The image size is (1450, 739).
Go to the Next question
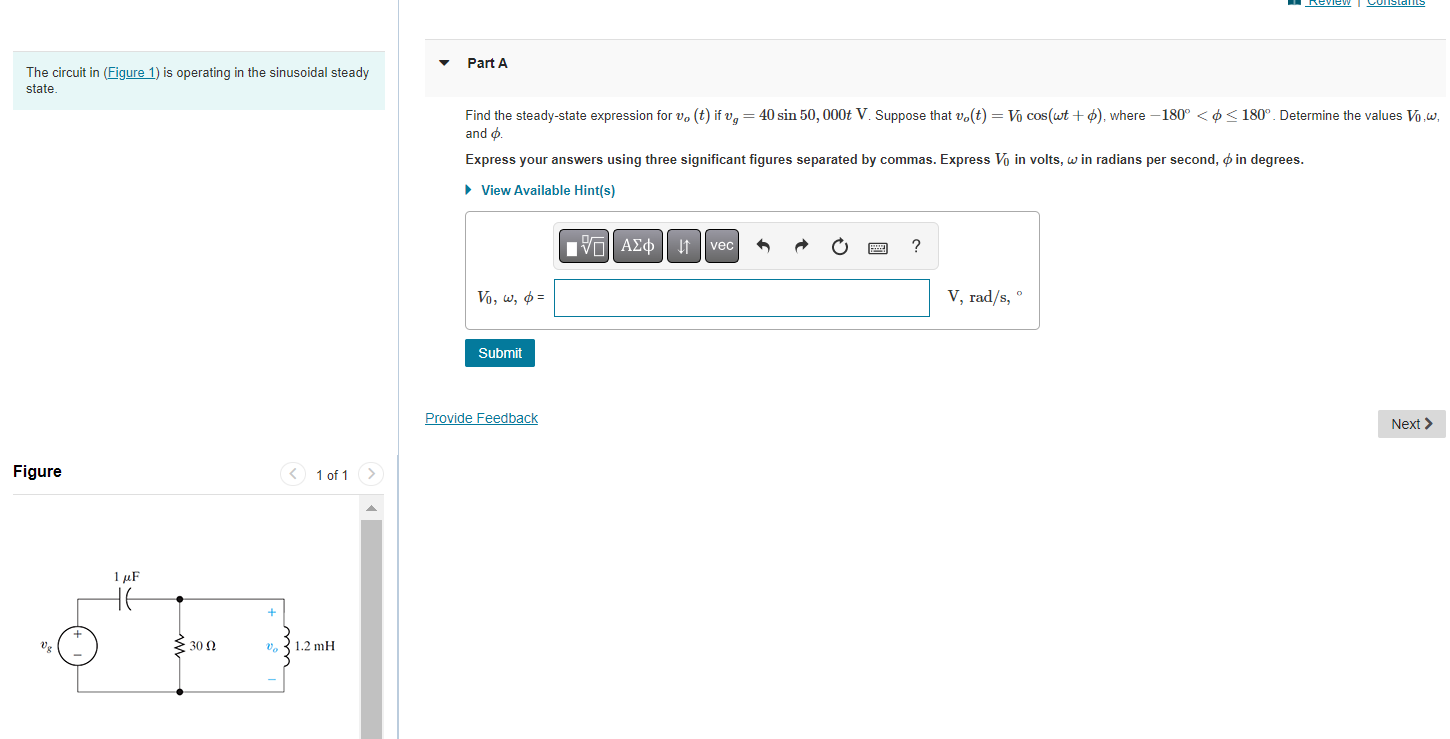(1411, 424)
